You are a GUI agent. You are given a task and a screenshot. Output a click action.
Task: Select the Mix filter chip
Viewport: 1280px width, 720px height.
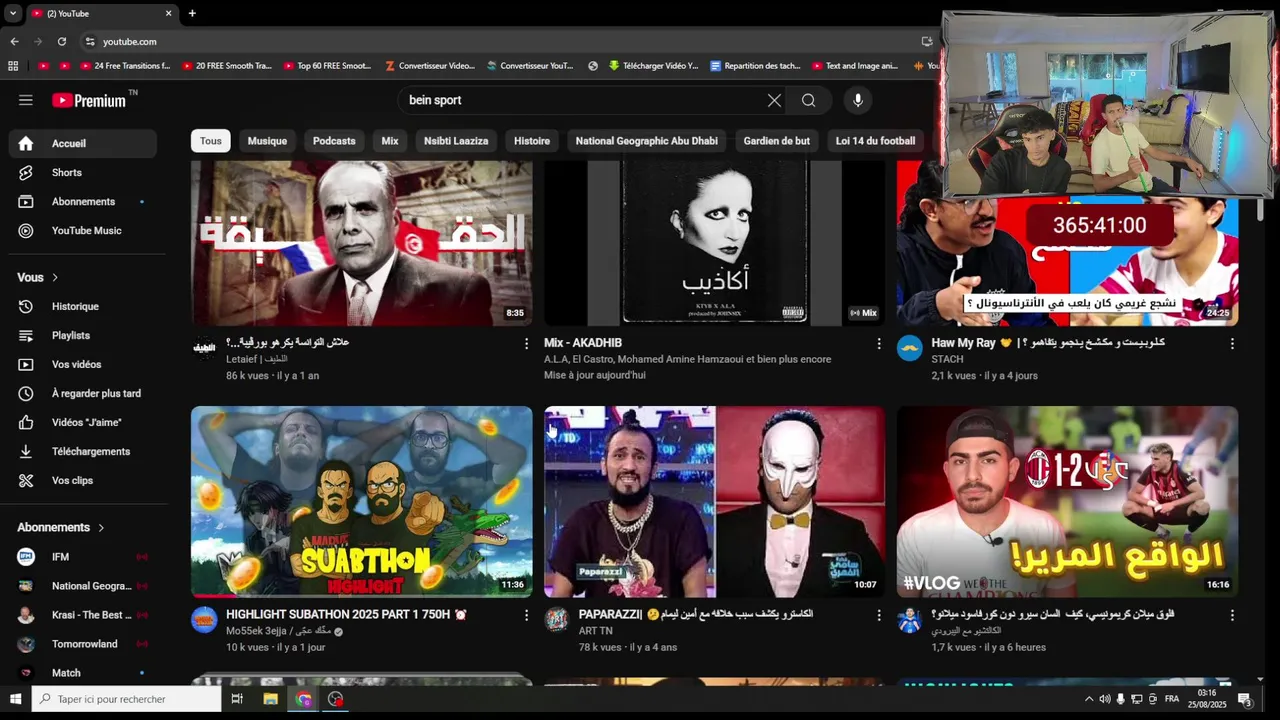tap(390, 141)
